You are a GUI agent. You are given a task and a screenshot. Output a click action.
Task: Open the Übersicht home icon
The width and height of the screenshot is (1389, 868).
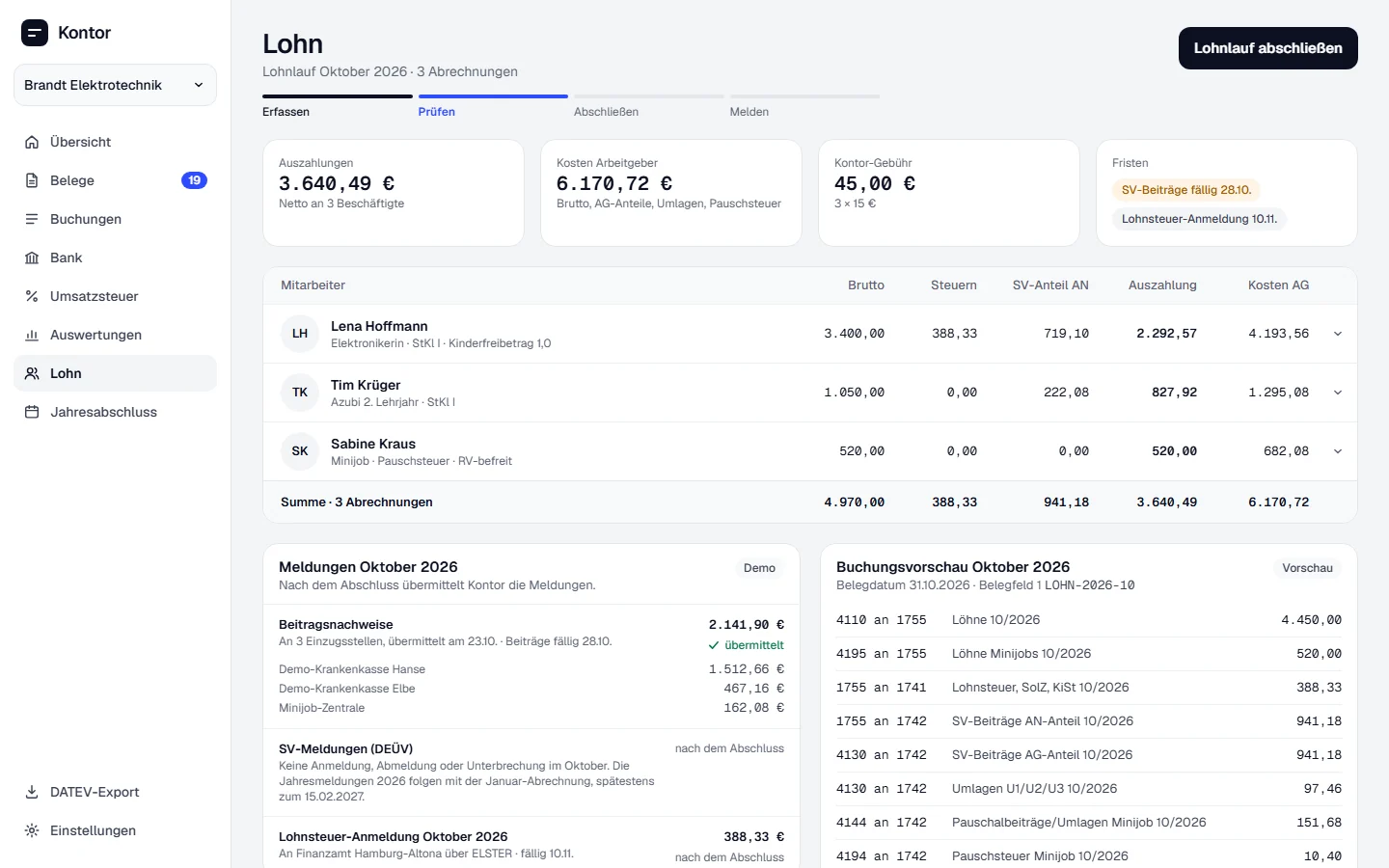click(32, 142)
